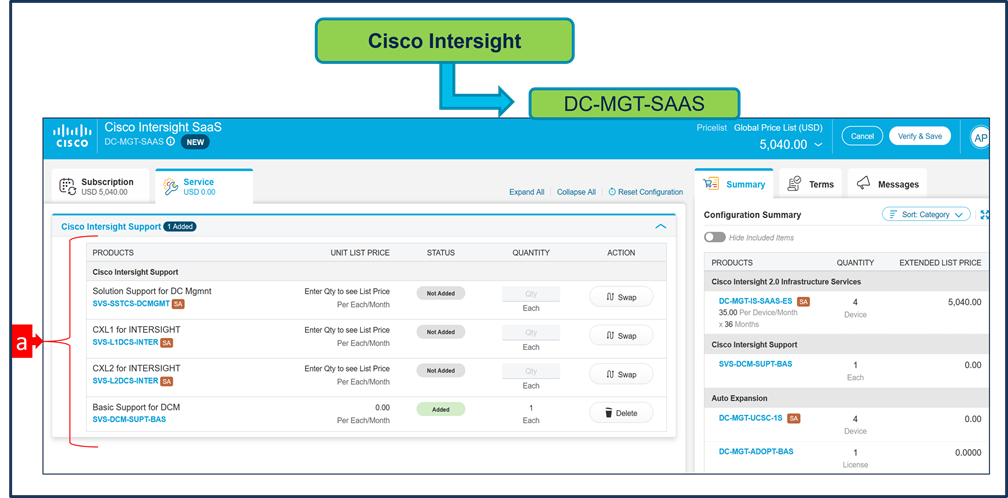Select the Service tab
This screenshot has height=498, width=1008.
pyautogui.click(x=204, y=186)
